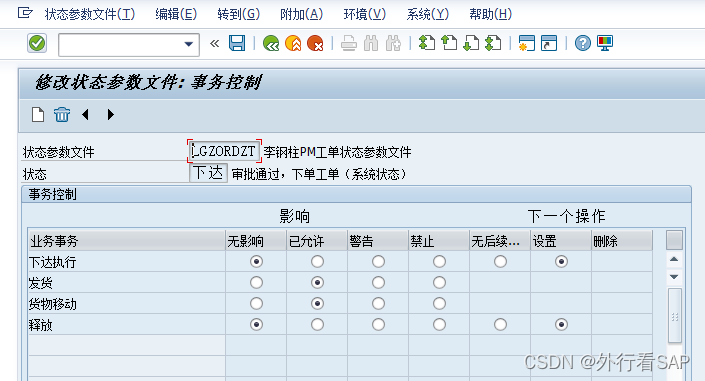Click the 下达 status field
The width and height of the screenshot is (705, 381).
(208, 173)
